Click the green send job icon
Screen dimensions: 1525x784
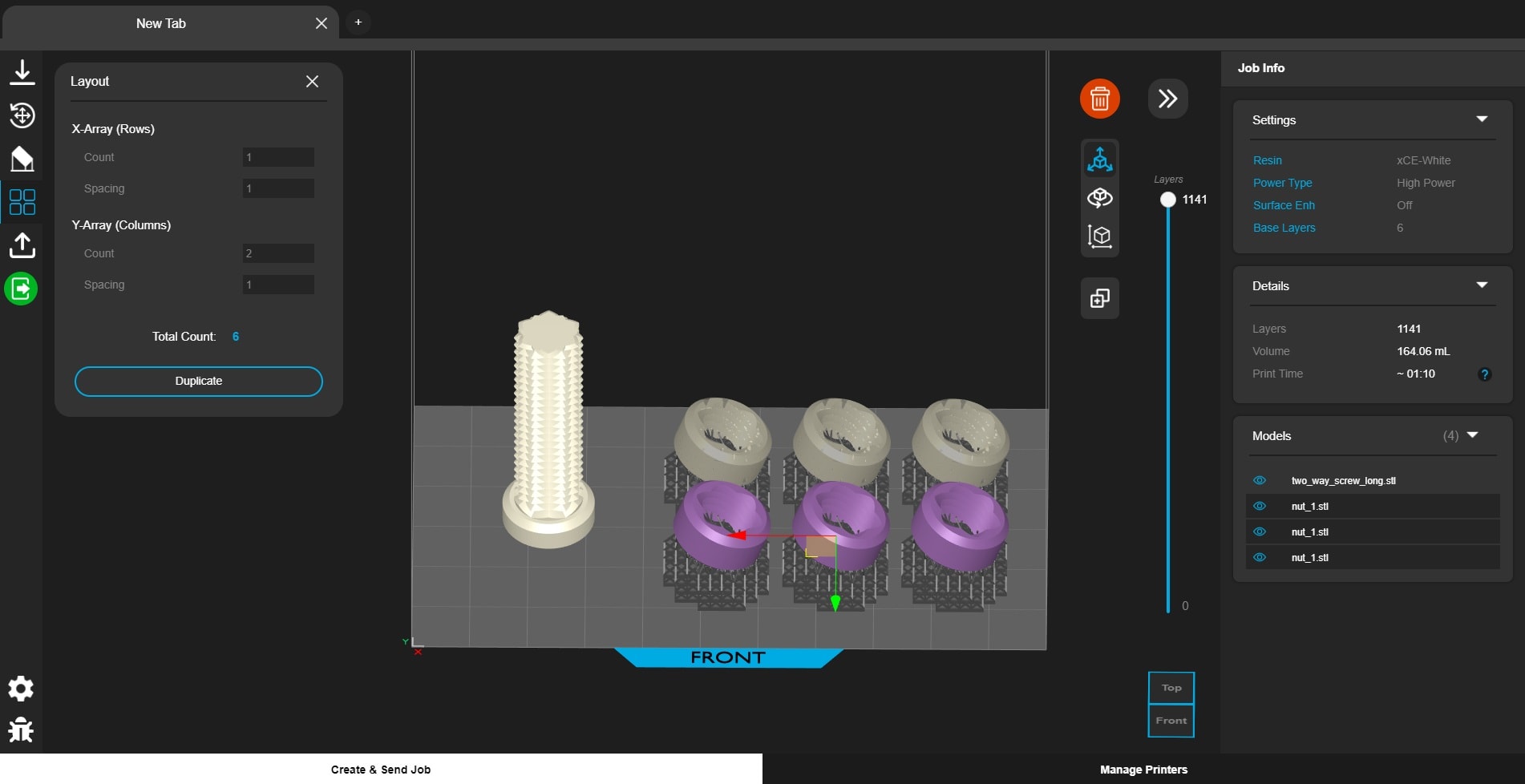[21, 289]
